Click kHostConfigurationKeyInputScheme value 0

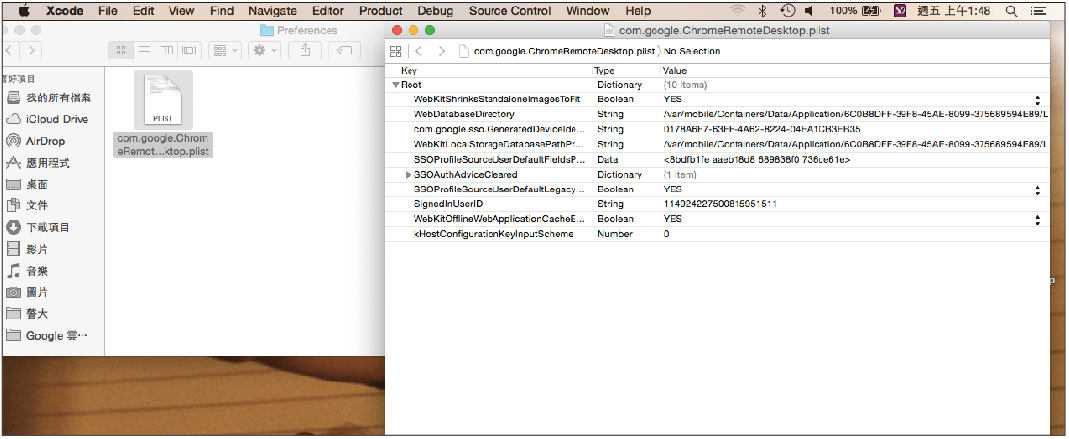click(x=666, y=234)
